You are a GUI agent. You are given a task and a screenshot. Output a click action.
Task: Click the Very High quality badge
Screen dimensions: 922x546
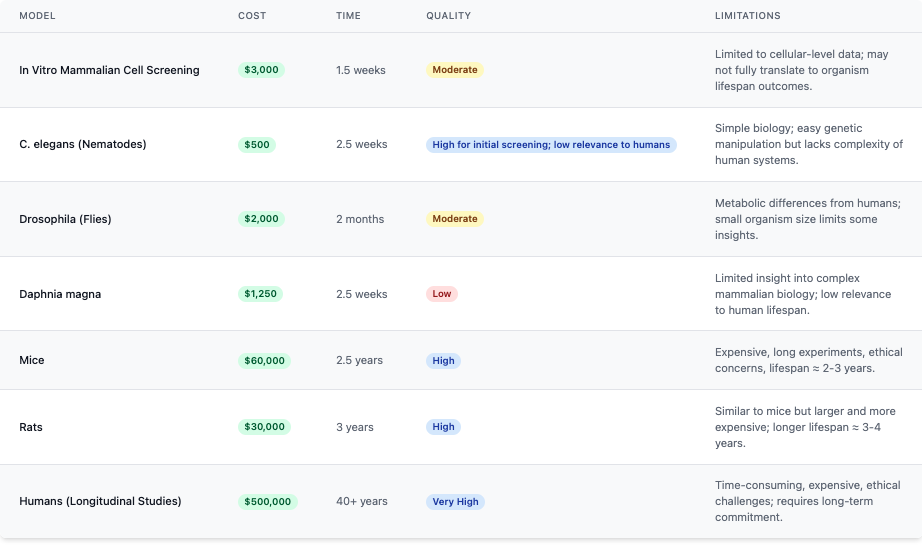455,501
